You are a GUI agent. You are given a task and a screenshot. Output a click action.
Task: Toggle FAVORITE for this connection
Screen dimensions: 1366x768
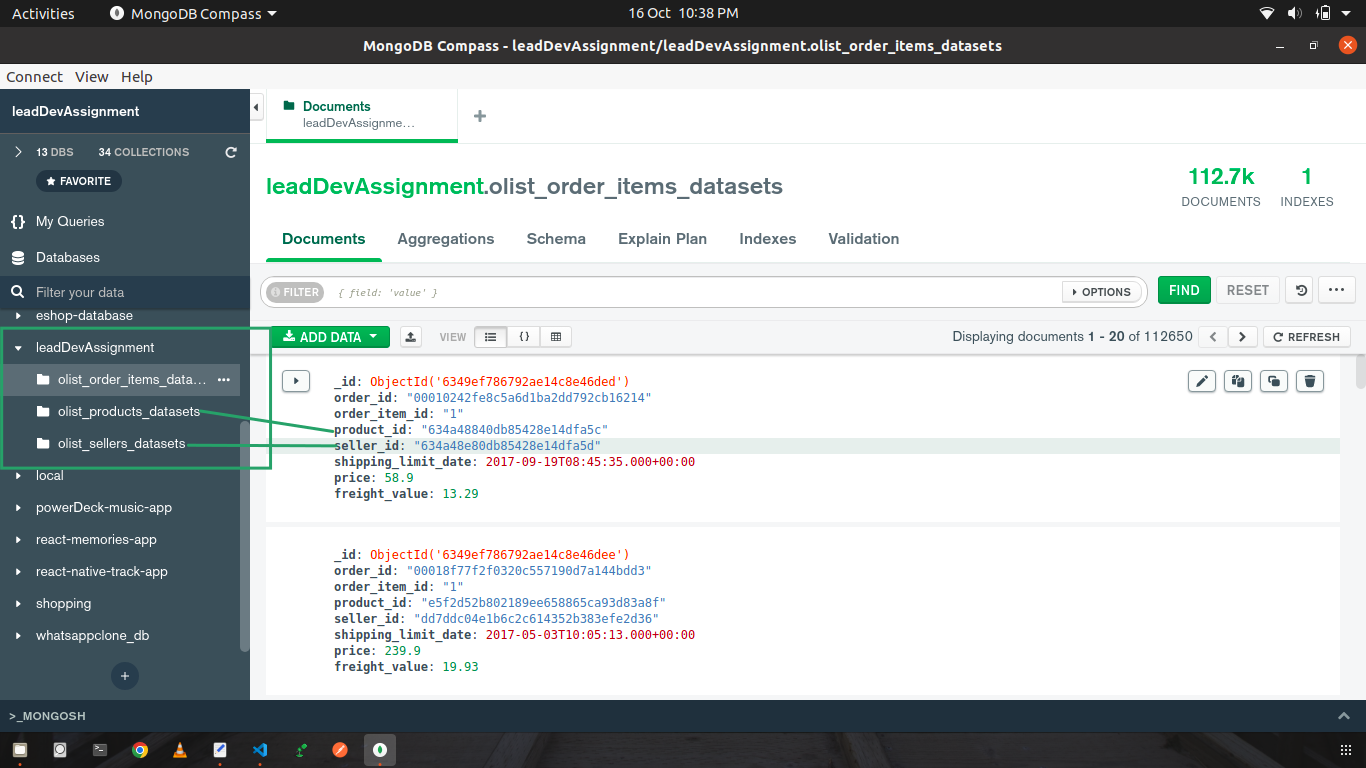(x=79, y=181)
